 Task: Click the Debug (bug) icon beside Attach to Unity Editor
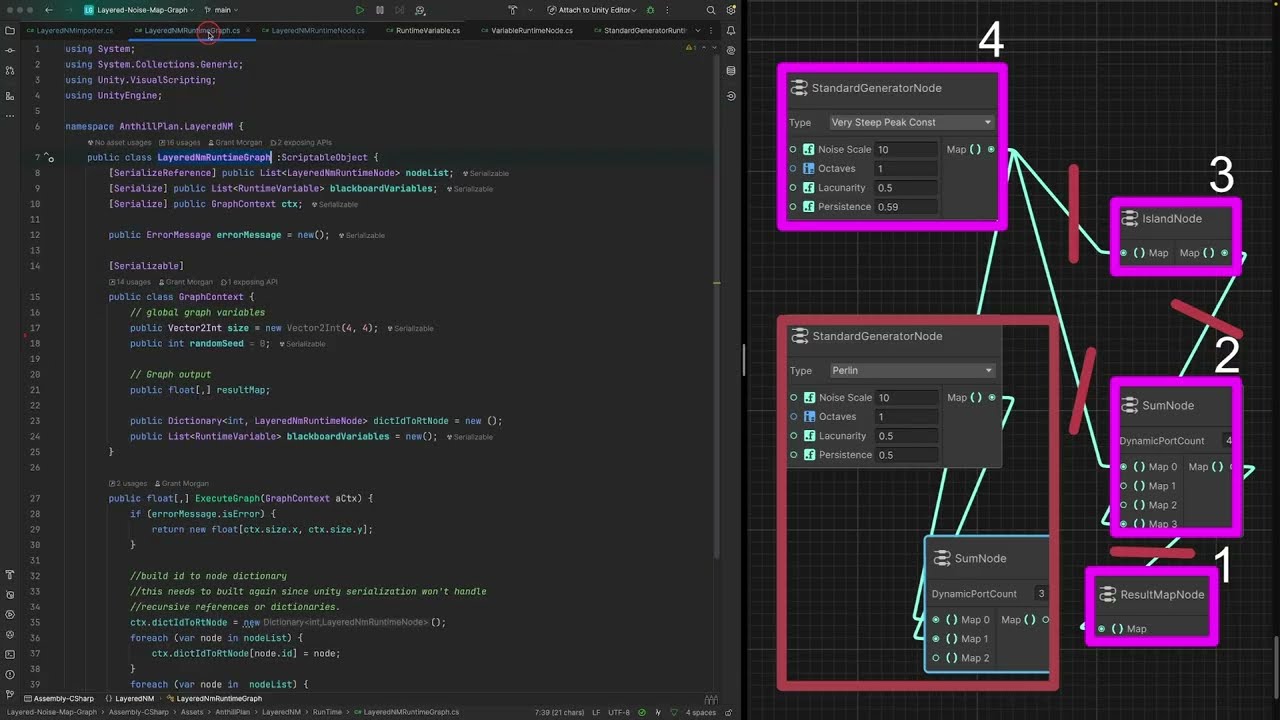click(x=650, y=10)
